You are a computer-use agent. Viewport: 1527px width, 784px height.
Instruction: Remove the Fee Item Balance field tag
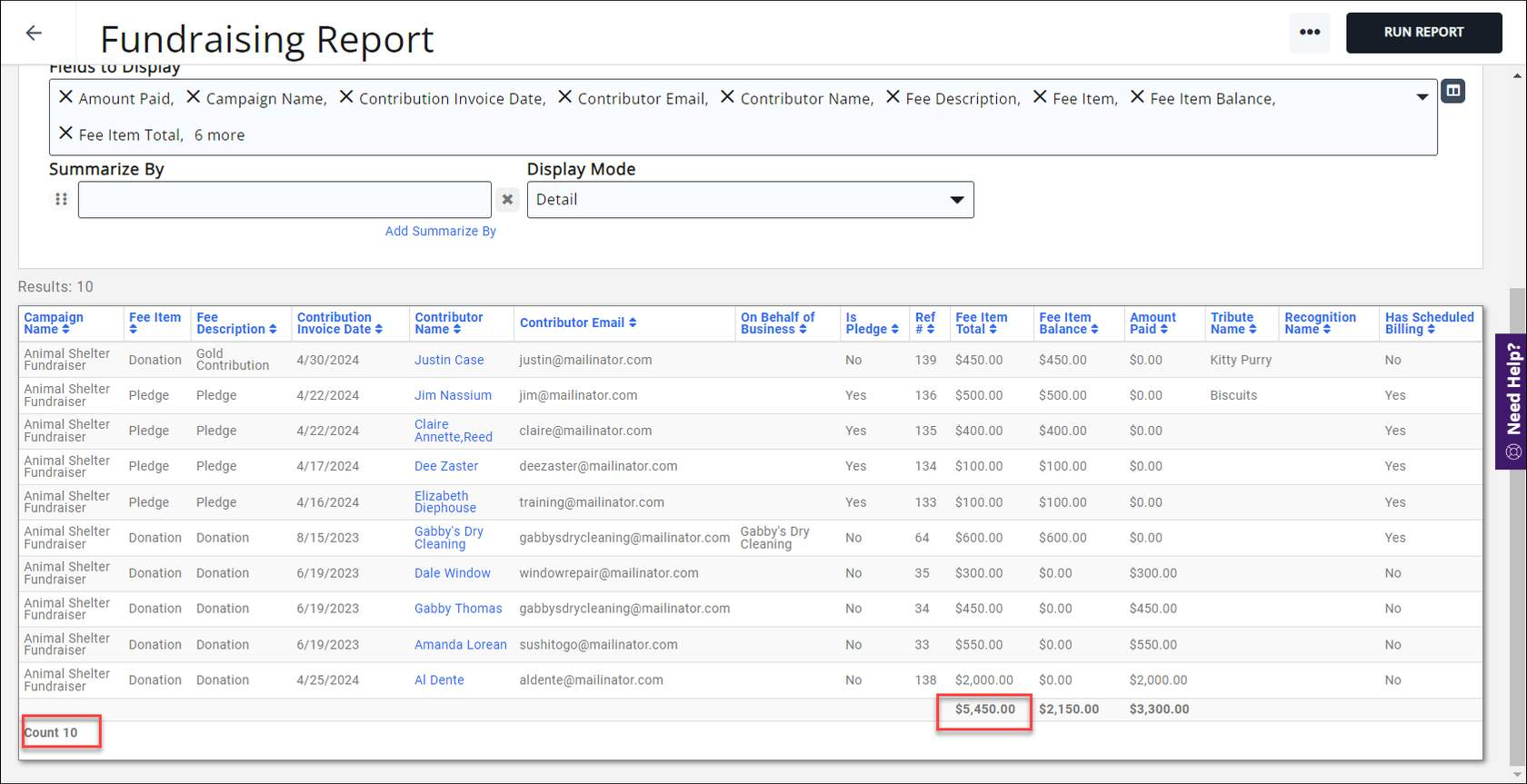coord(1136,97)
